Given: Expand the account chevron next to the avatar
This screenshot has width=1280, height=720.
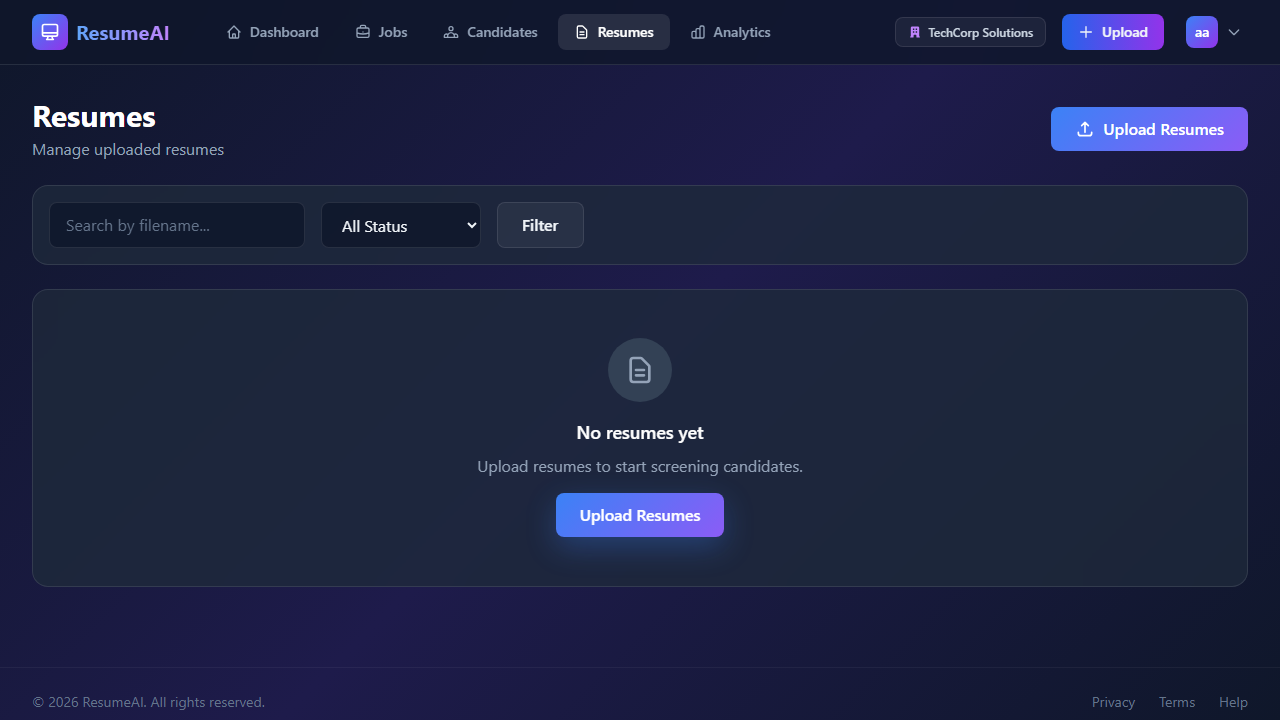Looking at the screenshot, I should (1234, 32).
